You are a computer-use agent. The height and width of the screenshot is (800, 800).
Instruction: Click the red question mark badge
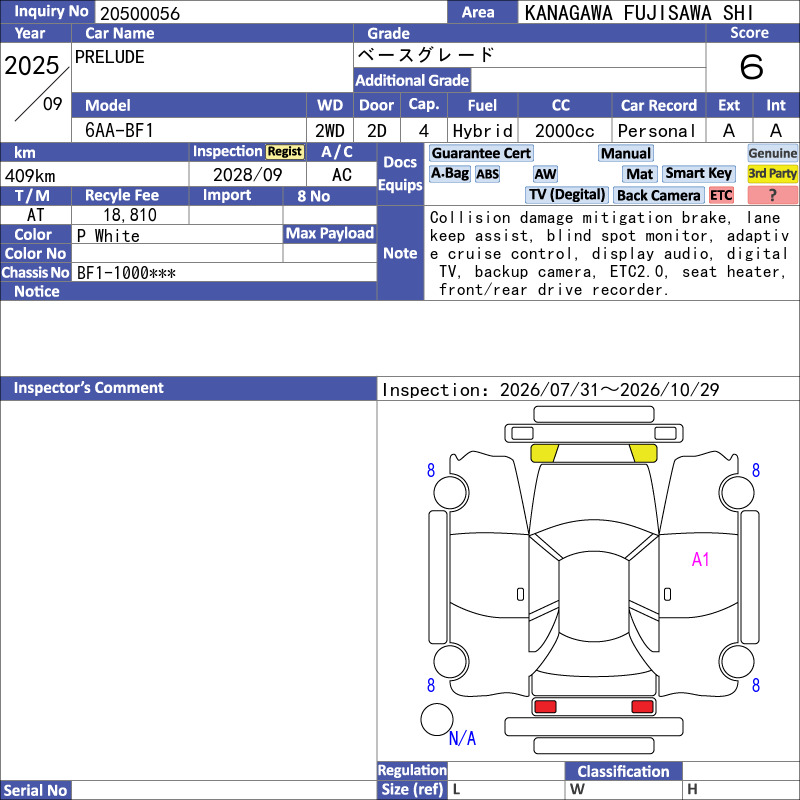coord(772,195)
